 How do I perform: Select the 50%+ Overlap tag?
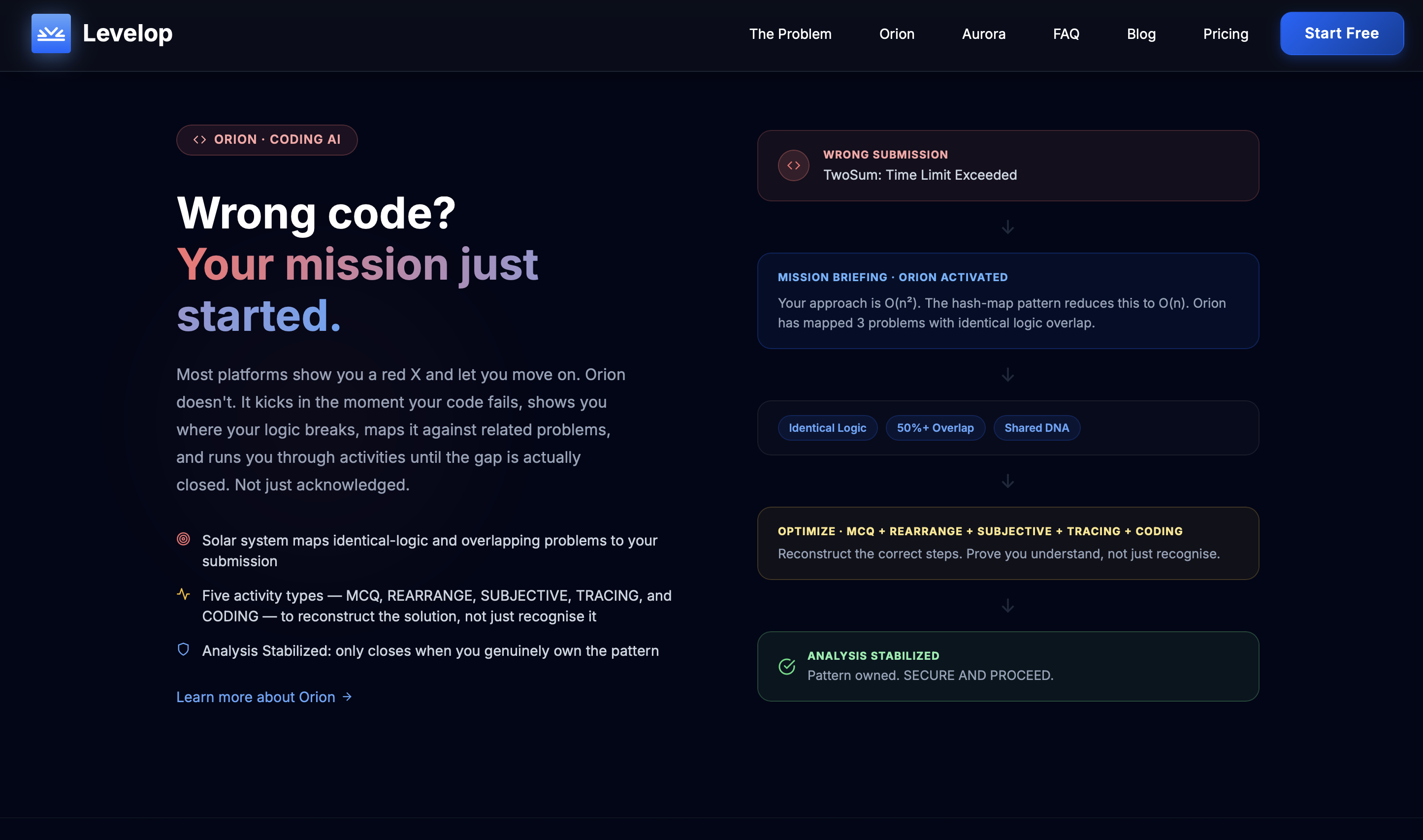(935, 428)
